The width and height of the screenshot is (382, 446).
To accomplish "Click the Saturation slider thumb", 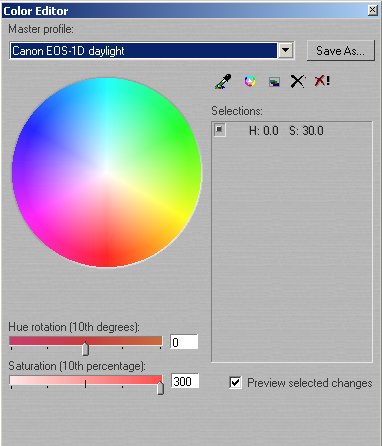I will pyautogui.click(x=160, y=388).
